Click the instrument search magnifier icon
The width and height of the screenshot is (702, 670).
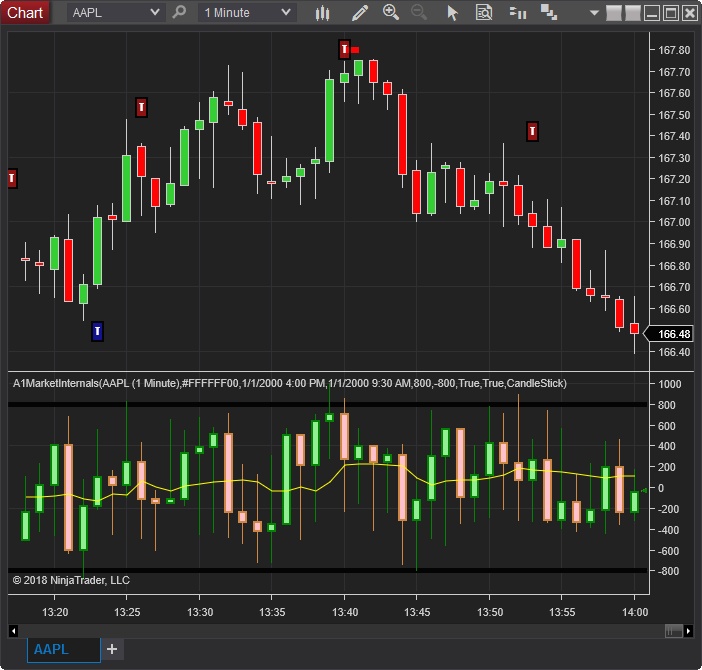click(179, 12)
